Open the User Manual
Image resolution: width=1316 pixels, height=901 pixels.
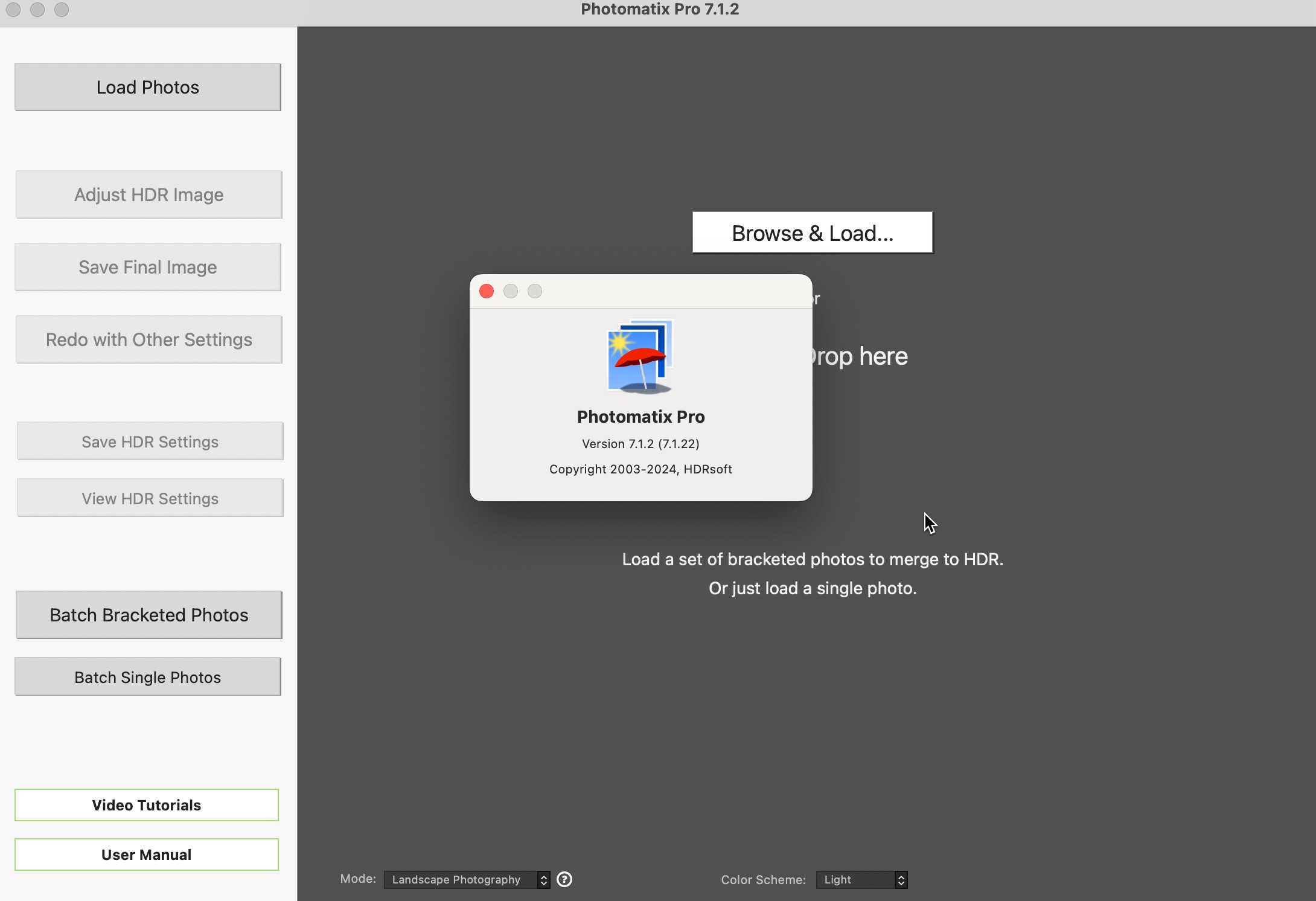click(147, 855)
